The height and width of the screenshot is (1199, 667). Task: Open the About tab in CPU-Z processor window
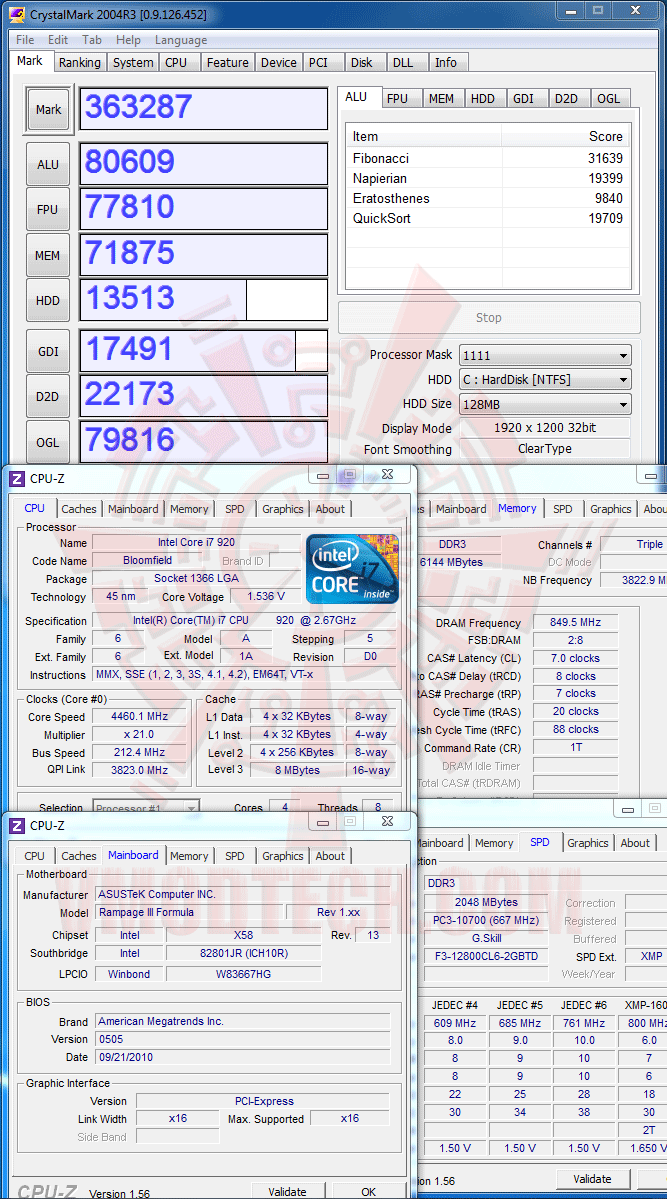(330, 509)
